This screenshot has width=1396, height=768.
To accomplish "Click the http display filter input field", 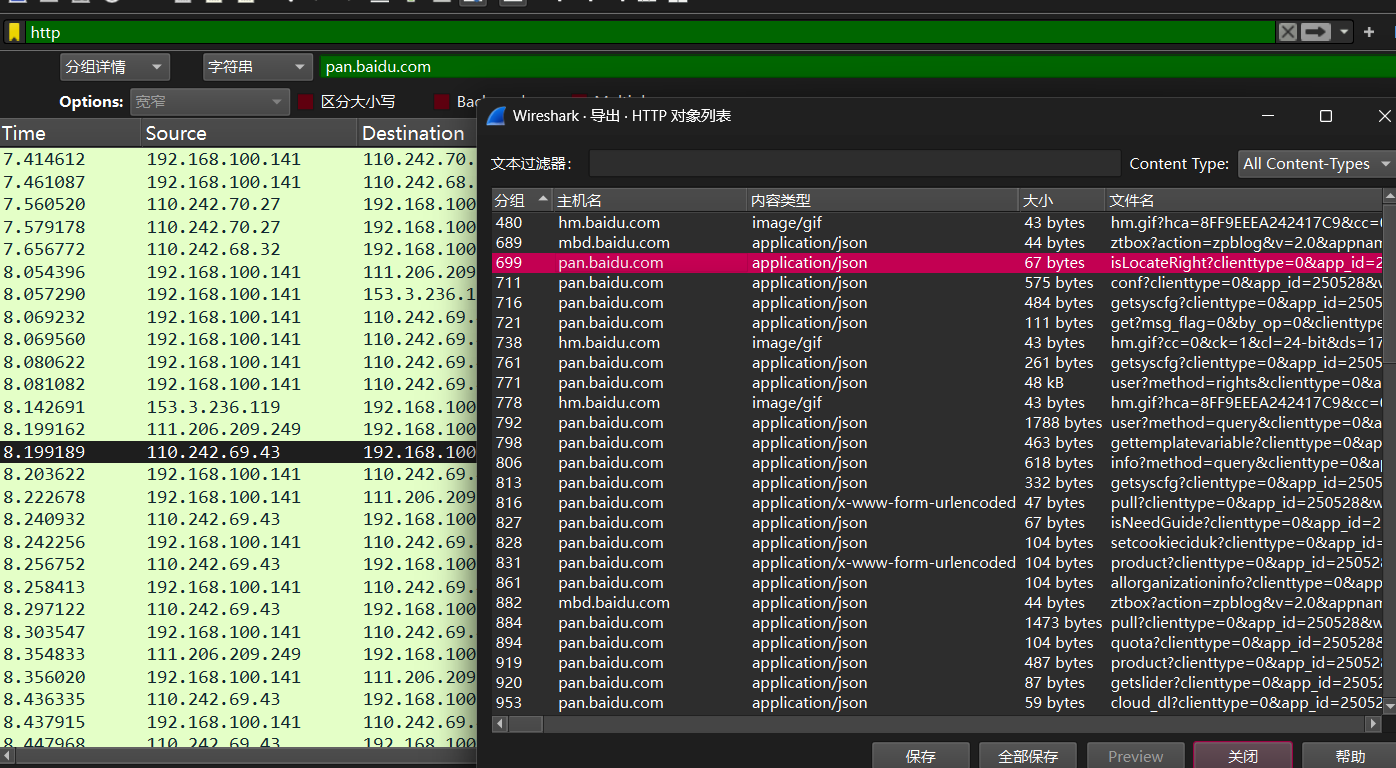I will click(650, 32).
